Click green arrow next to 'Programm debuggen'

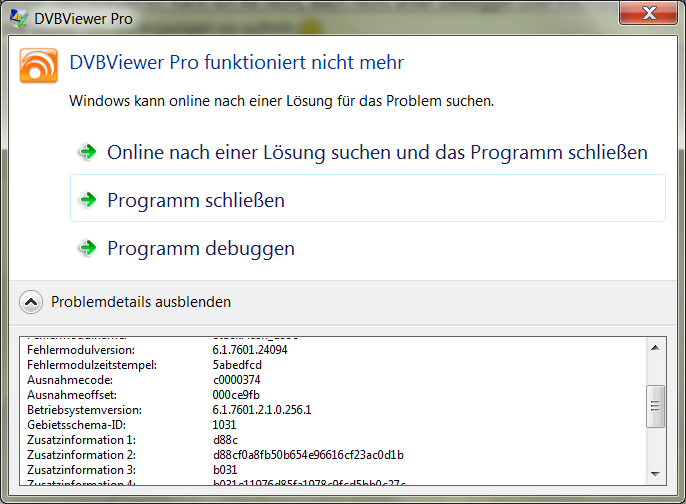(88, 248)
